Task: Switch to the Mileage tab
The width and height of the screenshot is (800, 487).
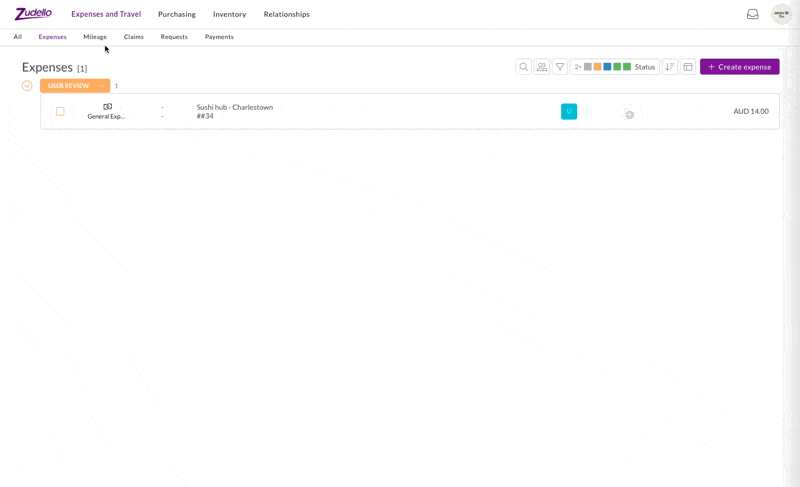Action: pos(95,37)
